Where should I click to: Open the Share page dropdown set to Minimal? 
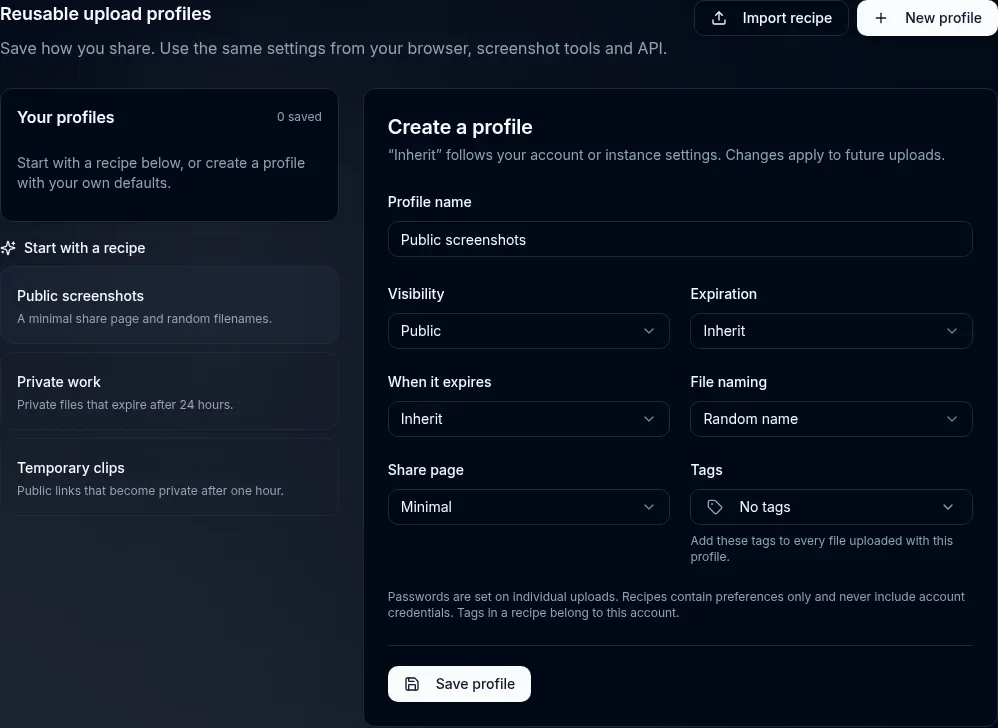point(528,507)
